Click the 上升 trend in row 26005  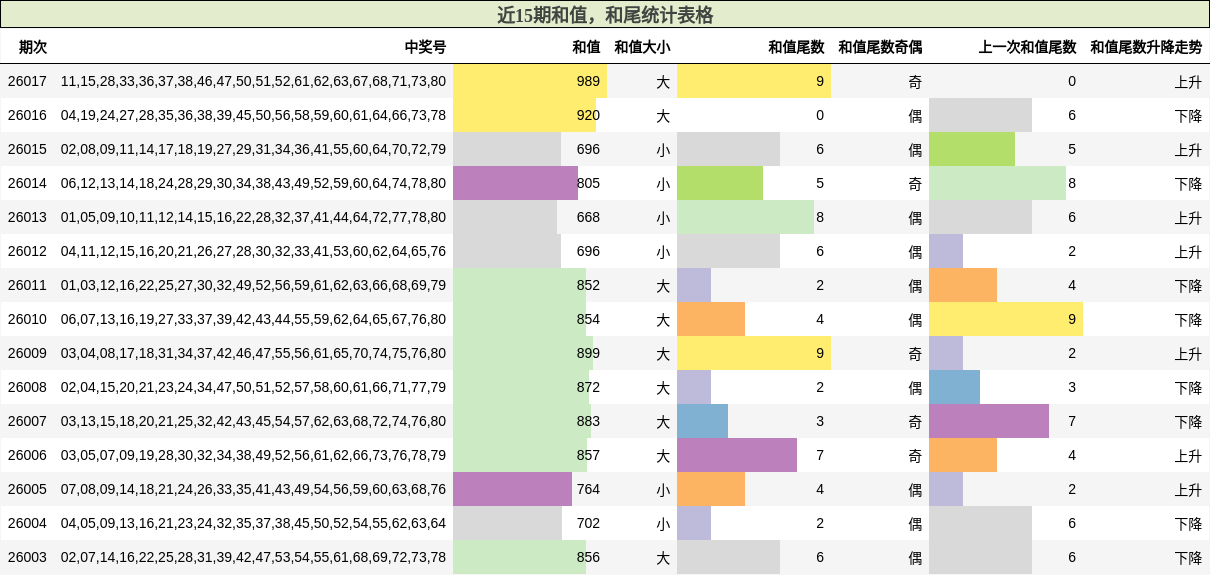coord(1188,489)
